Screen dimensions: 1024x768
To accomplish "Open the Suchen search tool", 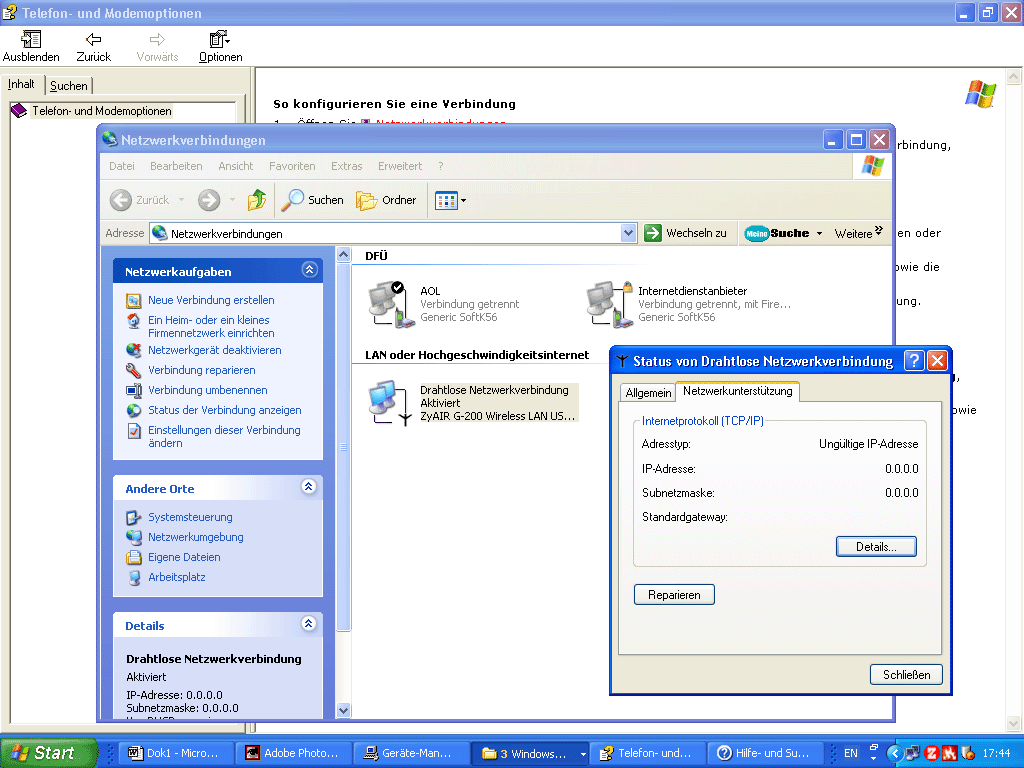I will [x=312, y=200].
